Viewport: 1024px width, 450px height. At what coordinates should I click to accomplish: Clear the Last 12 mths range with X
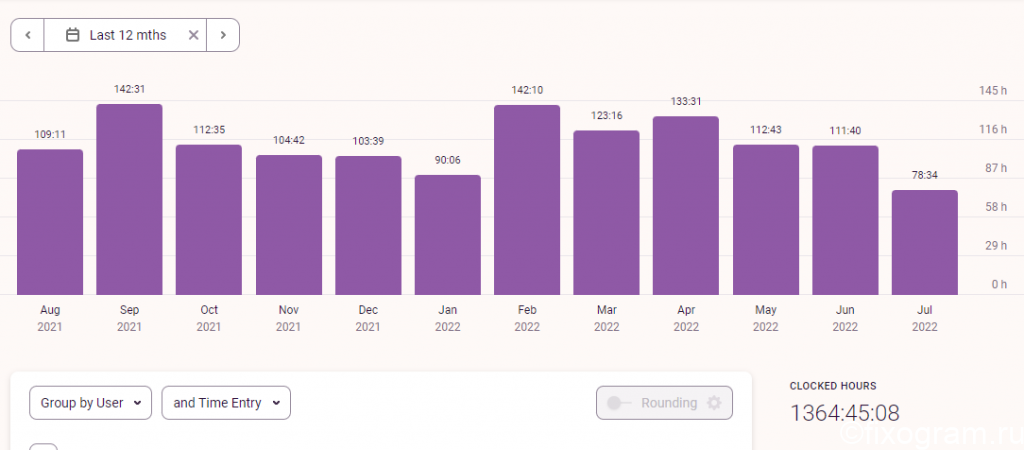click(193, 35)
